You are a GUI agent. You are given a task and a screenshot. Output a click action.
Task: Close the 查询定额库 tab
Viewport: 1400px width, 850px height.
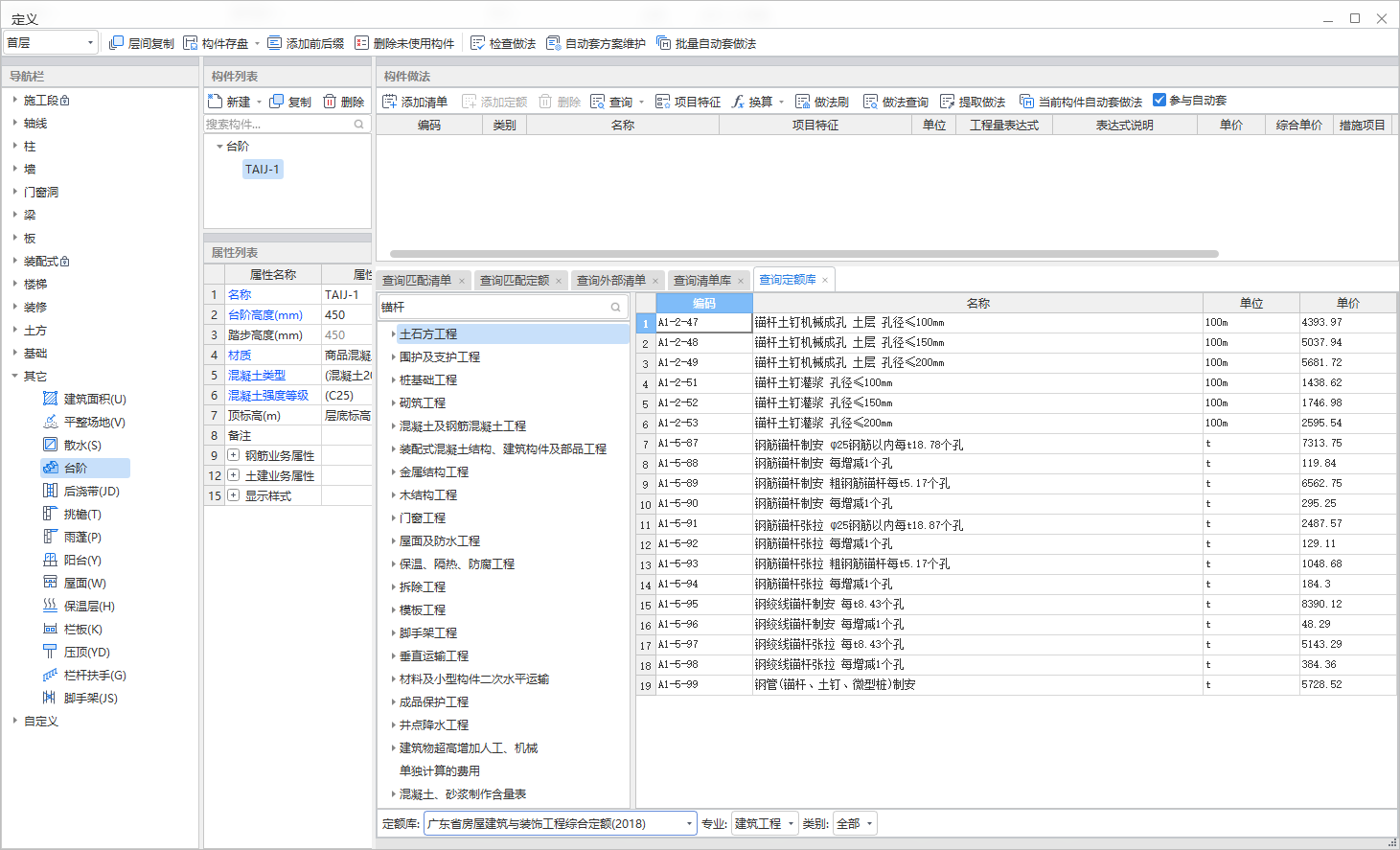[825, 280]
